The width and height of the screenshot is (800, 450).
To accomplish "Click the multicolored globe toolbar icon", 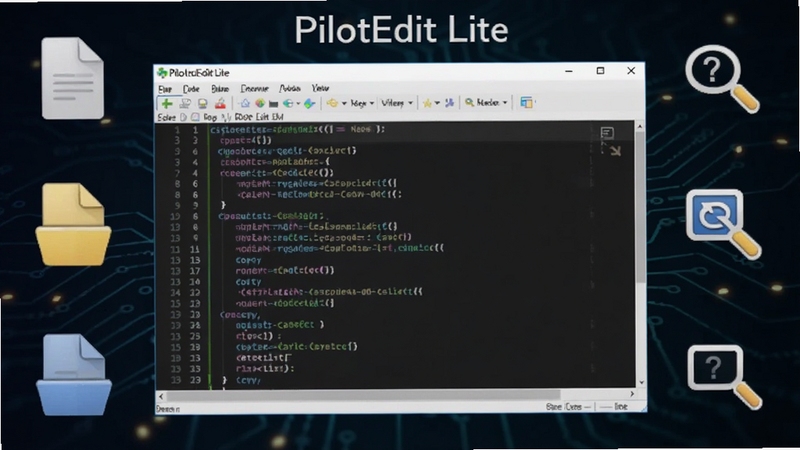I will pyautogui.click(x=260, y=103).
